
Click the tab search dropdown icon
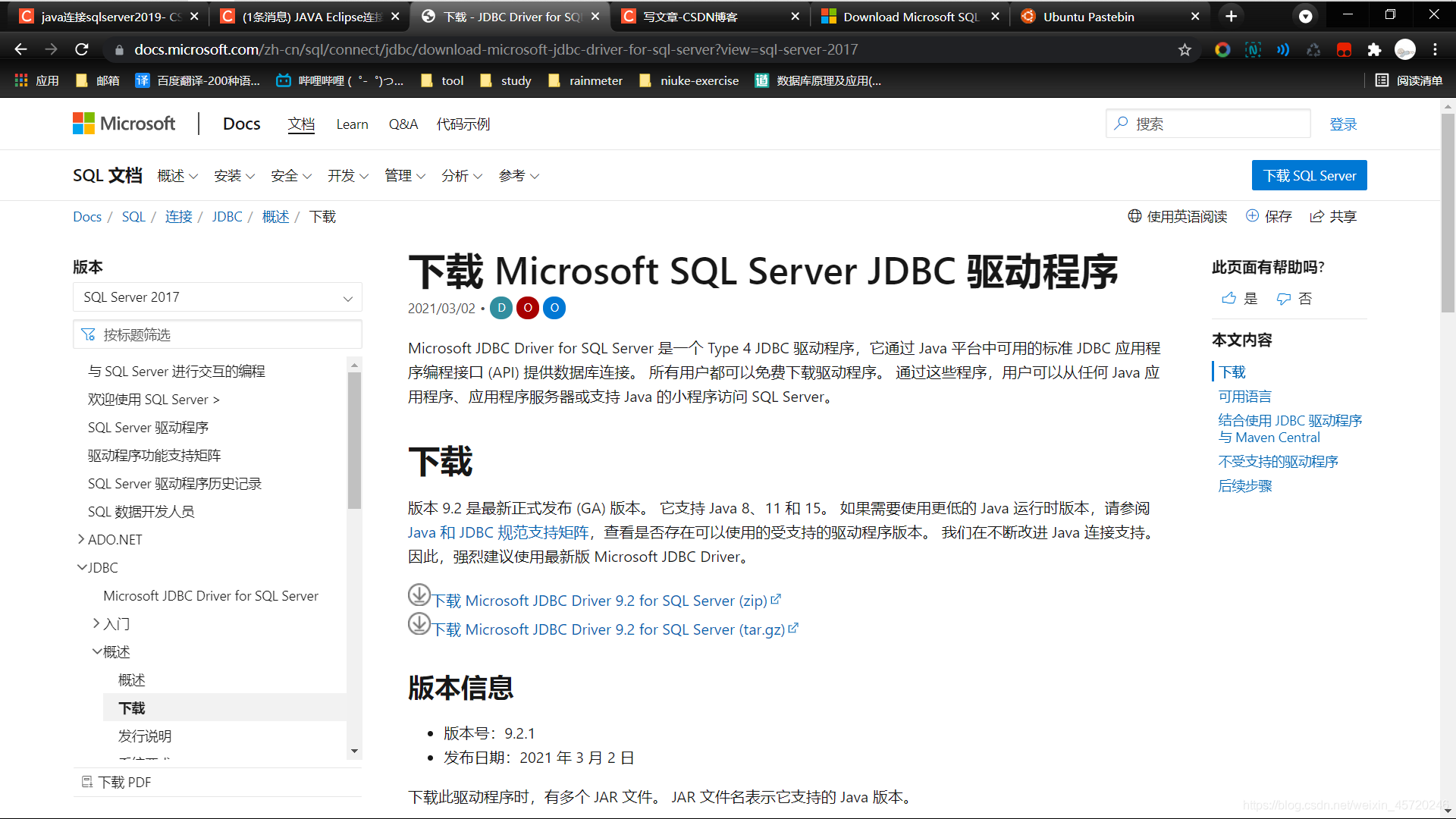click(1306, 17)
